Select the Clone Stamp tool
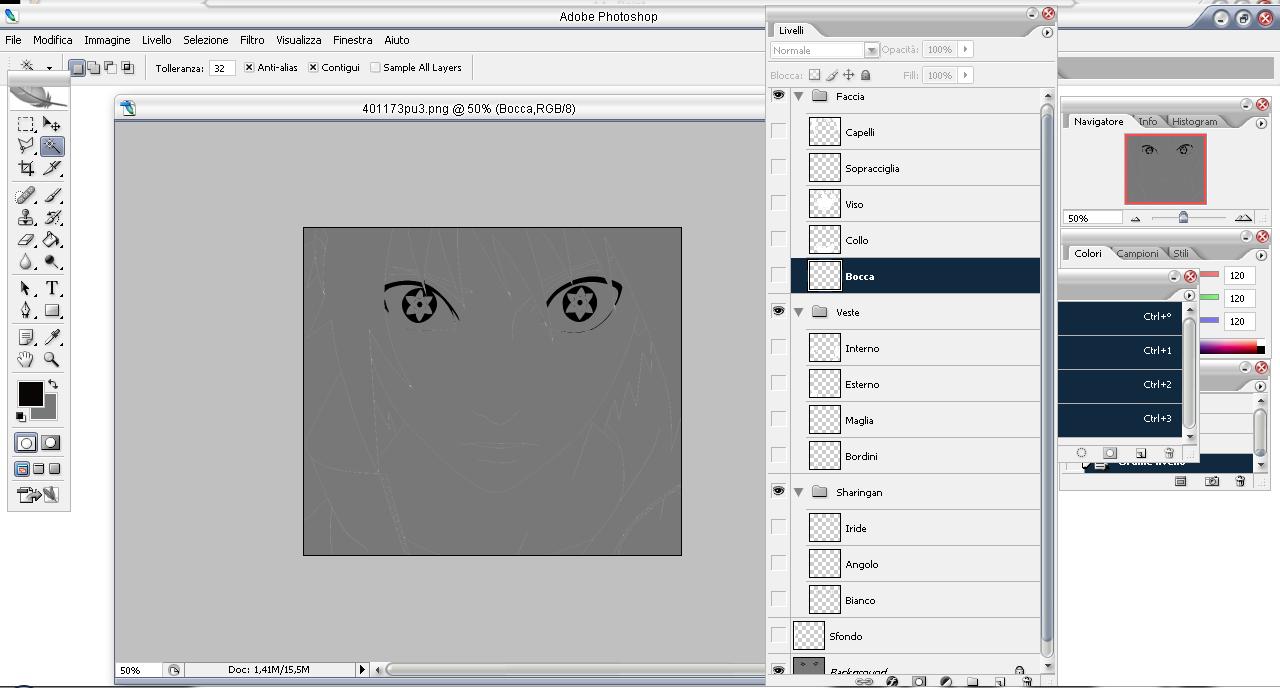This screenshot has width=1280, height=688. (x=26, y=217)
